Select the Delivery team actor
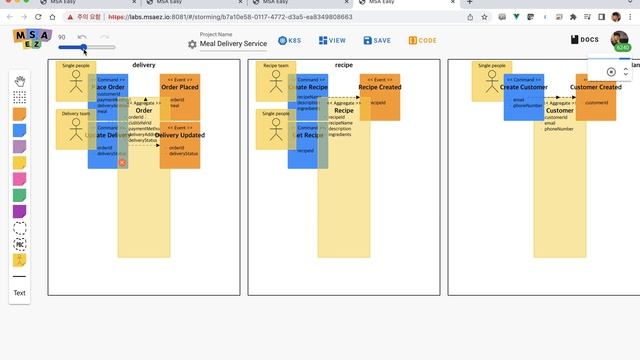This screenshot has height=360, width=640. (x=76, y=129)
